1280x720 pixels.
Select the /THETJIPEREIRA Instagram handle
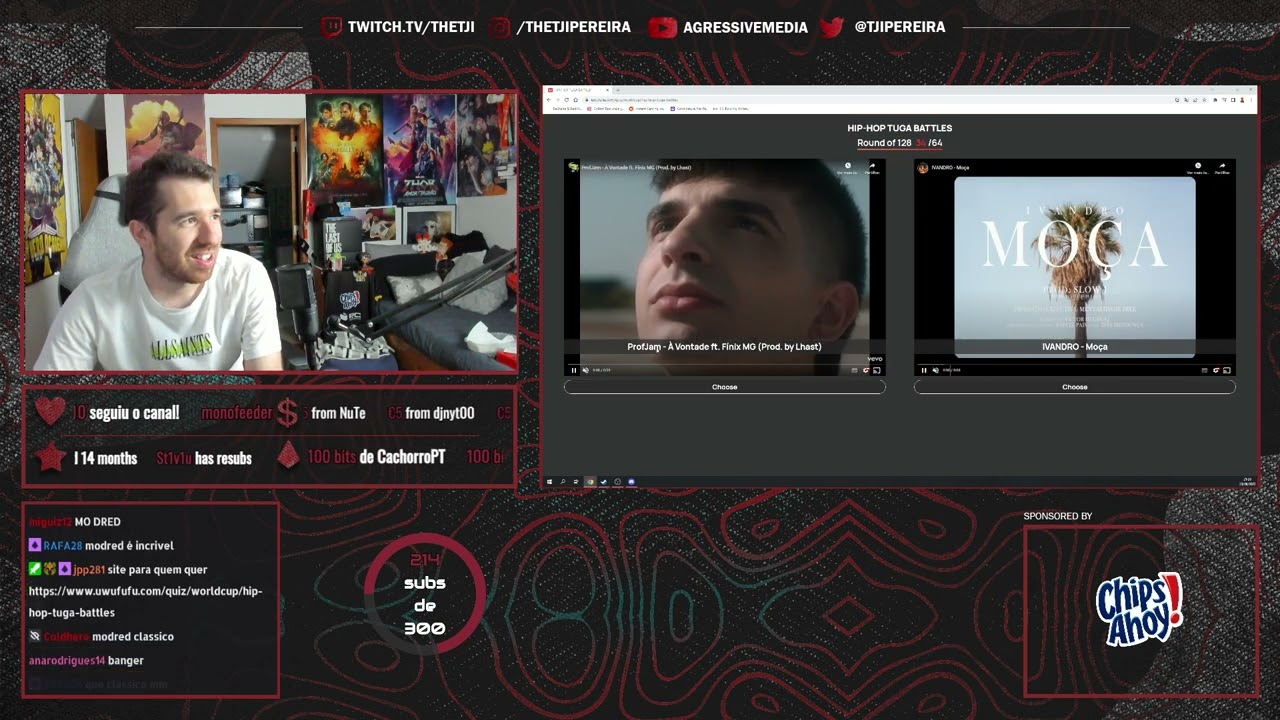click(574, 27)
